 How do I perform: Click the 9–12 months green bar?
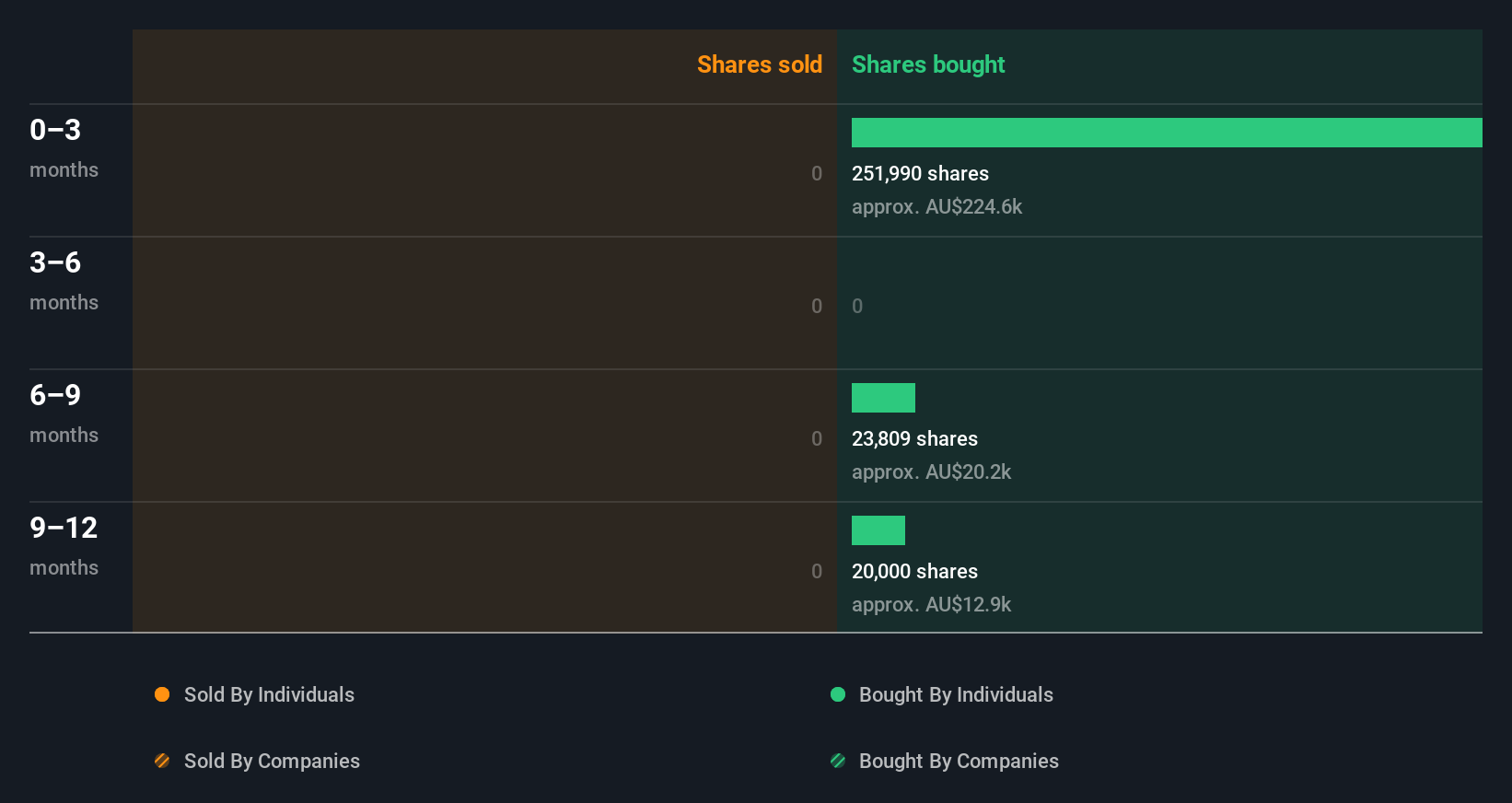pos(878,530)
